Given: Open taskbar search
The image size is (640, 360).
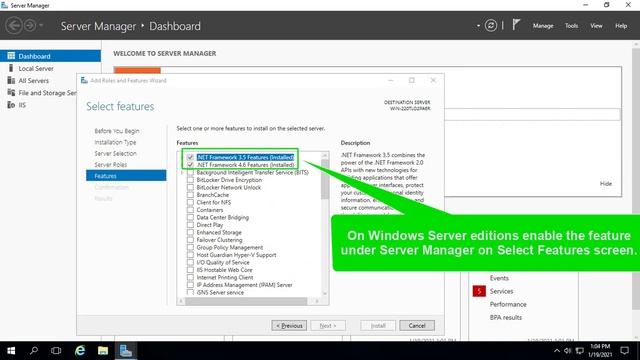Looking at the screenshot, I should point(34,351).
